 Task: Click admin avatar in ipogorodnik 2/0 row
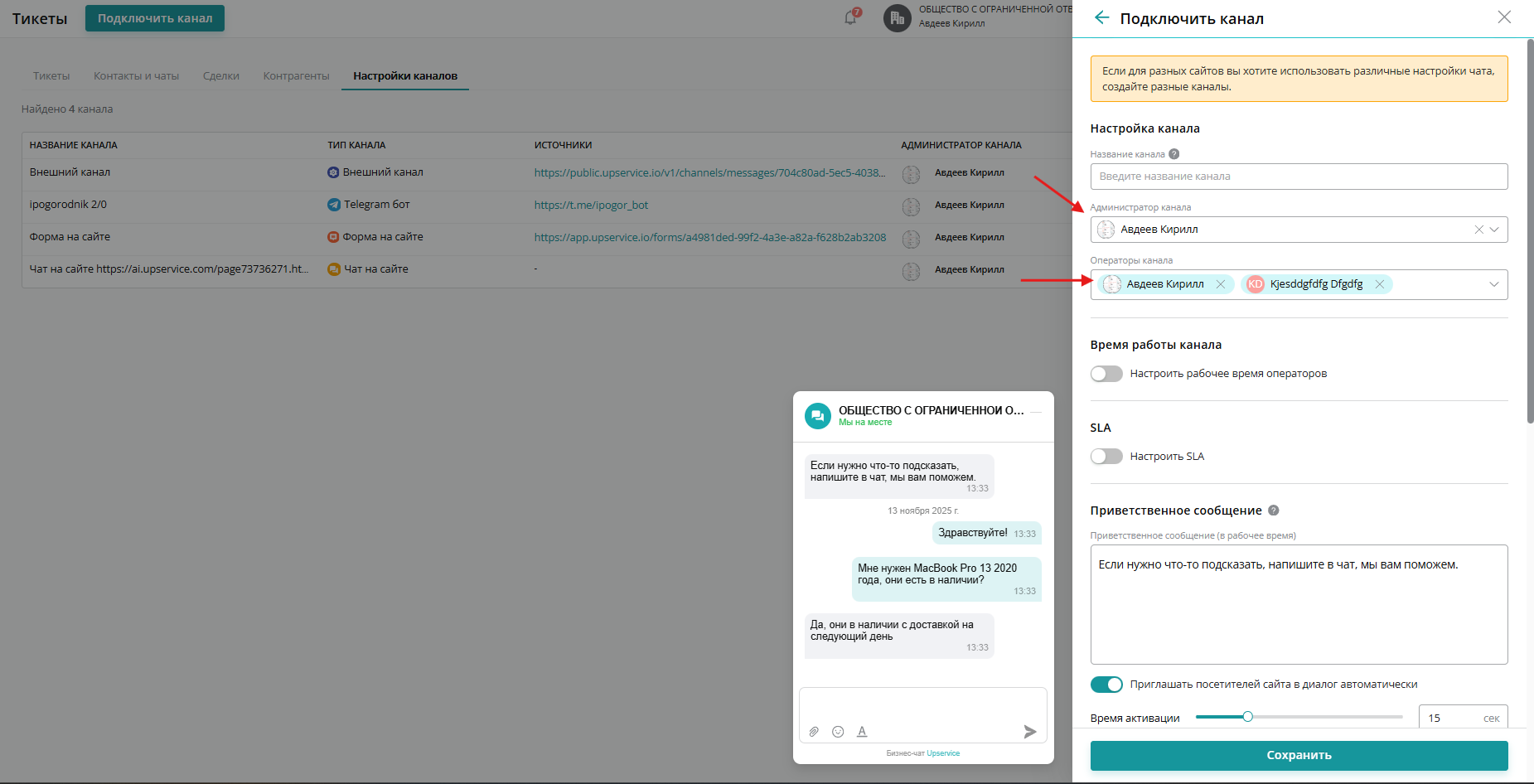[912, 206]
